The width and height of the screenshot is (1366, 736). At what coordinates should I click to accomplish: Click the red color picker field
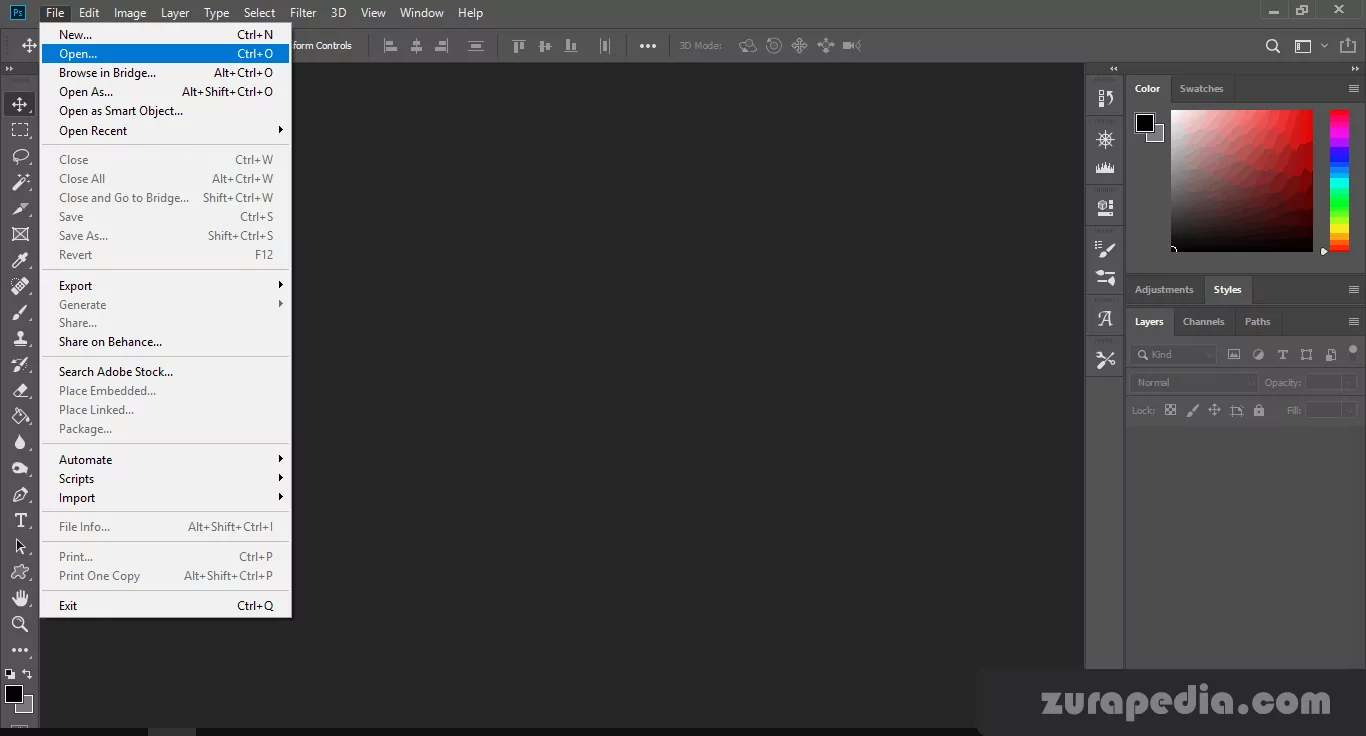point(1241,180)
